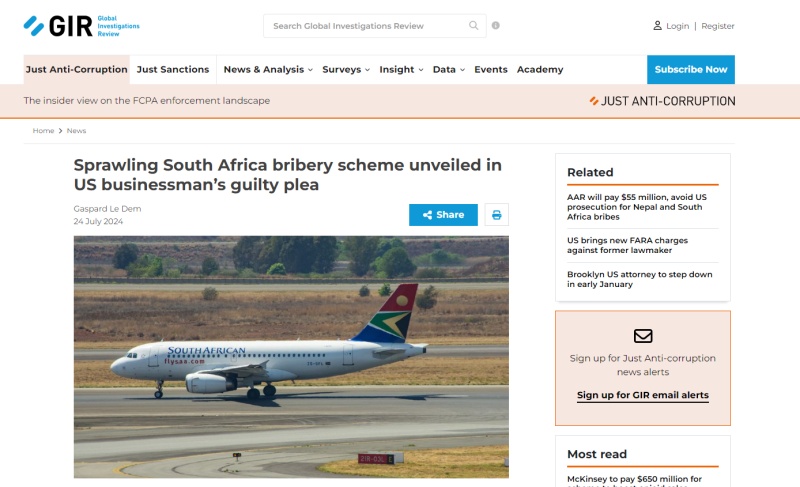The height and width of the screenshot is (487, 800).
Task: Open the Data dropdown menu
Action: 449,70
